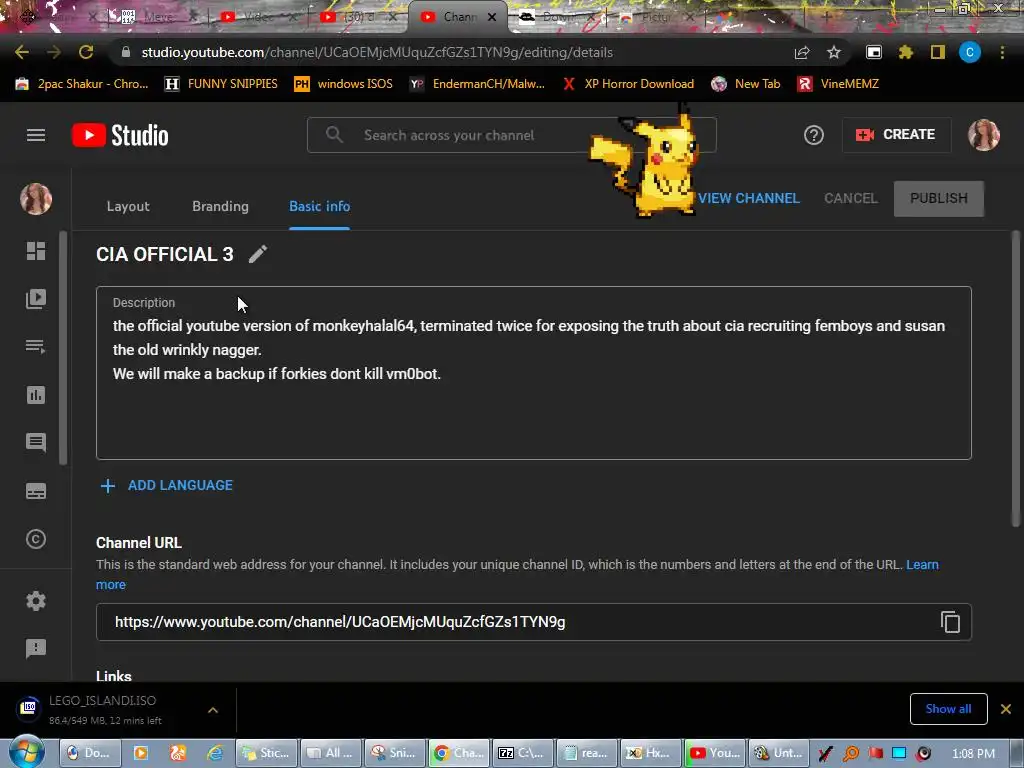Switch to the Layout tab
Image resolution: width=1024 pixels, height=768 pixels.
[128, 206]
